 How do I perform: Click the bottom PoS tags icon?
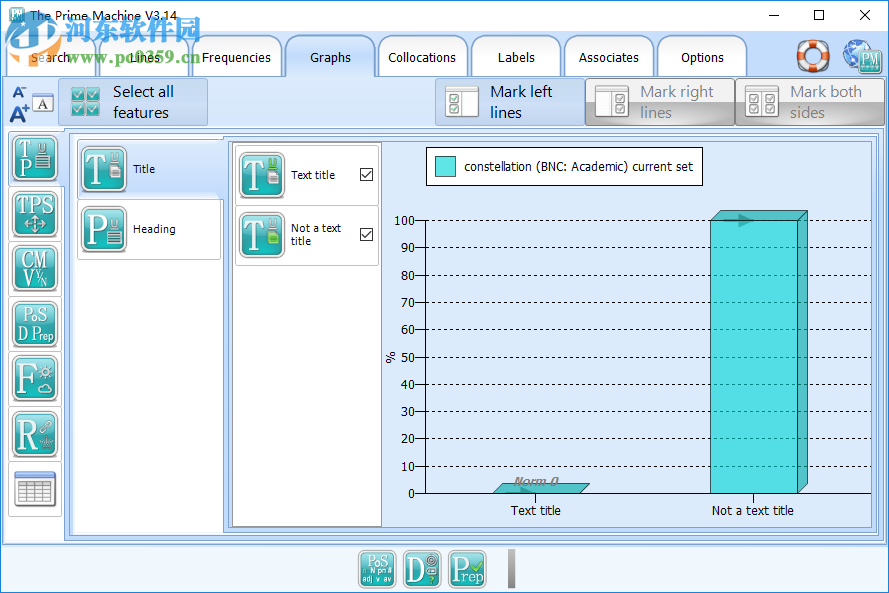click(378, 569)
